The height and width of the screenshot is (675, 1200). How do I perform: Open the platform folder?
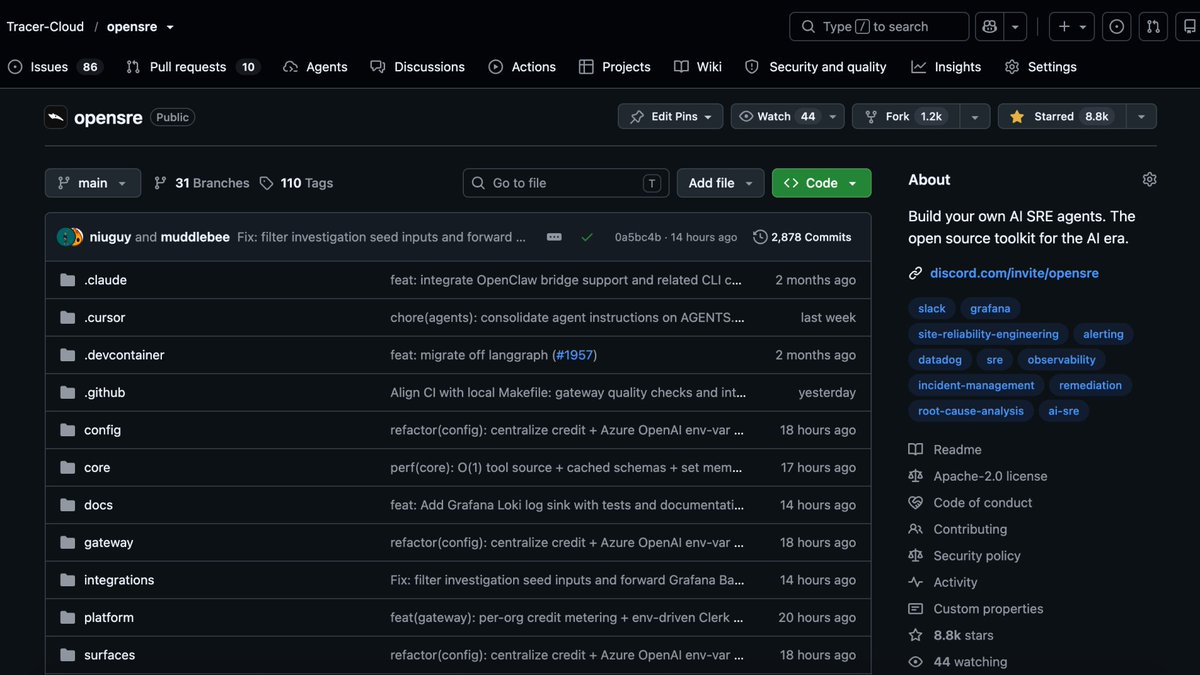point(108,618)
